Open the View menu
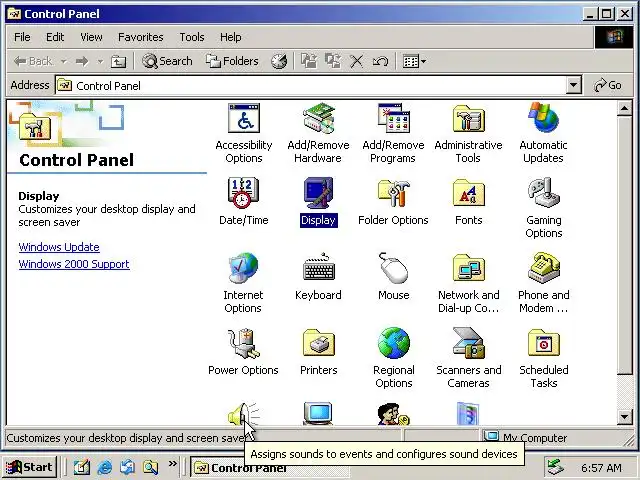This screenshot has height=480, width=640. point(91,37)
